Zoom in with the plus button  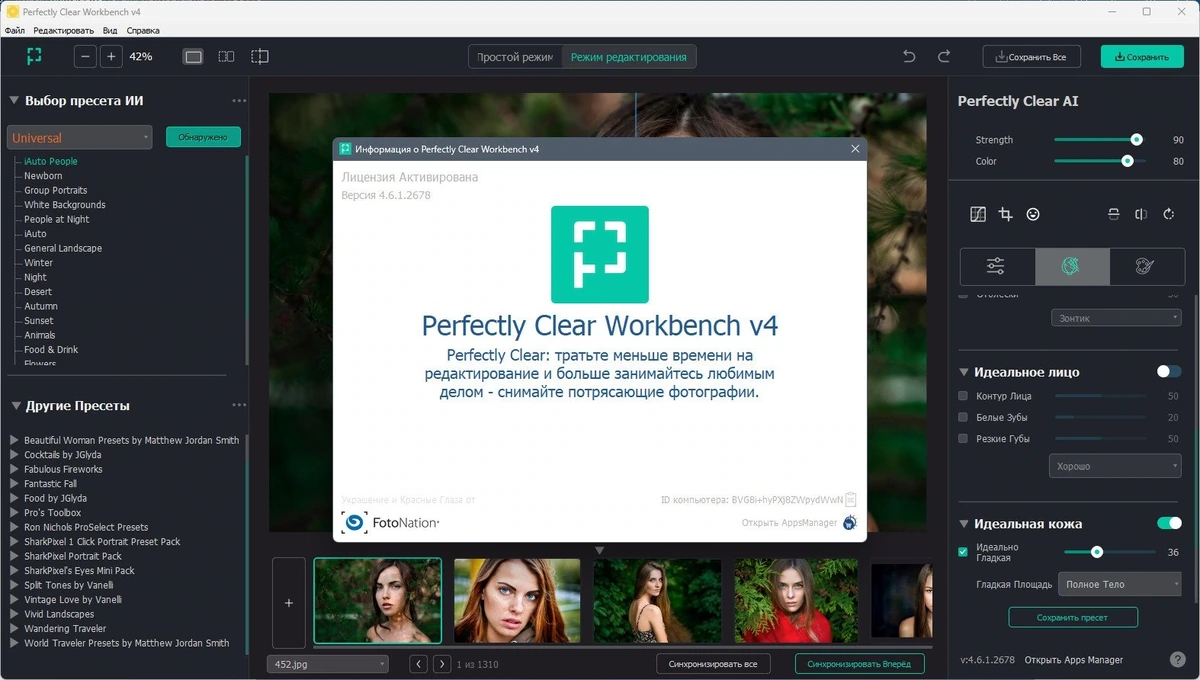click(x=111, y=57)
